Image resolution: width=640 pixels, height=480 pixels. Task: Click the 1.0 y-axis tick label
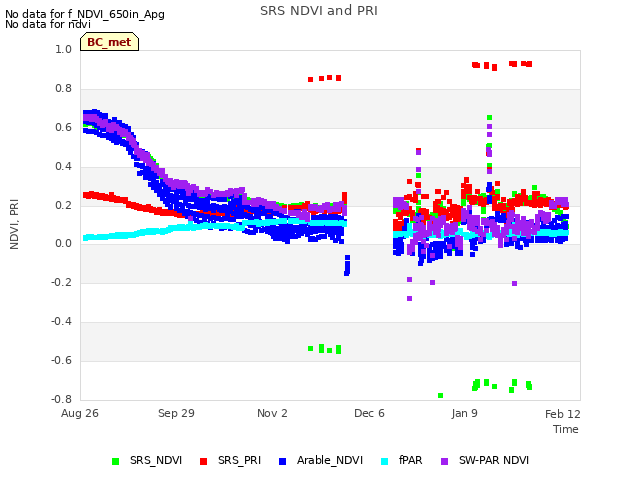pyautogui.click(x=63, y=49)
